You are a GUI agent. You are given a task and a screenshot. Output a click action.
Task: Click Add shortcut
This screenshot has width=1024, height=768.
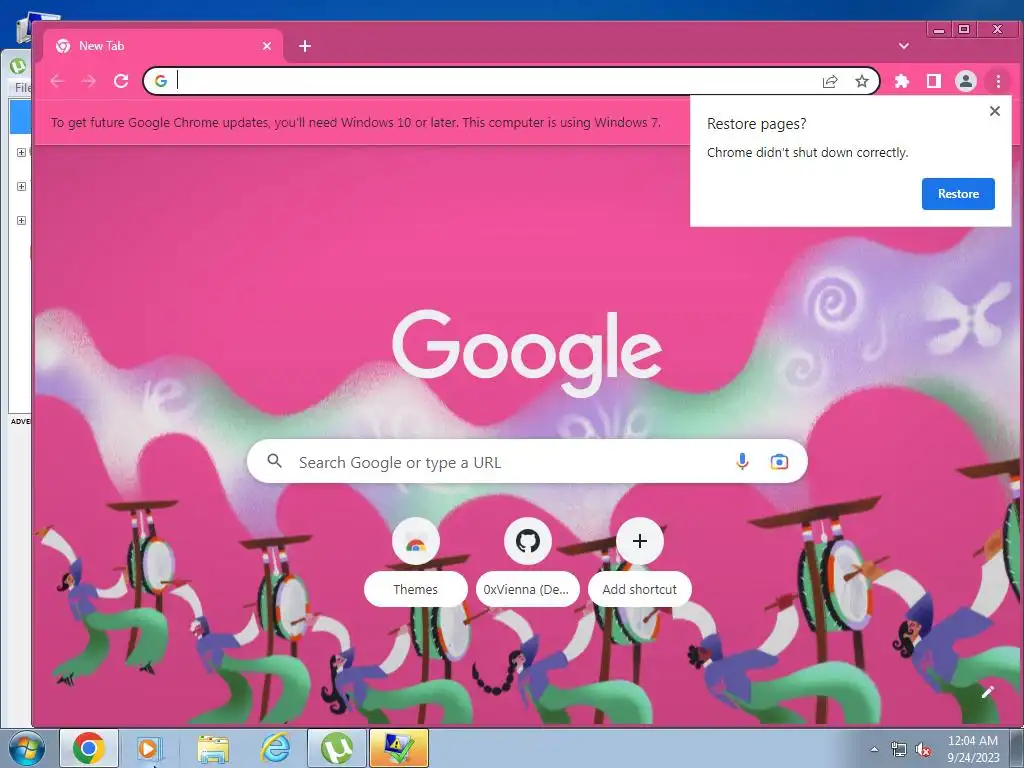click(x=639, y=562)
